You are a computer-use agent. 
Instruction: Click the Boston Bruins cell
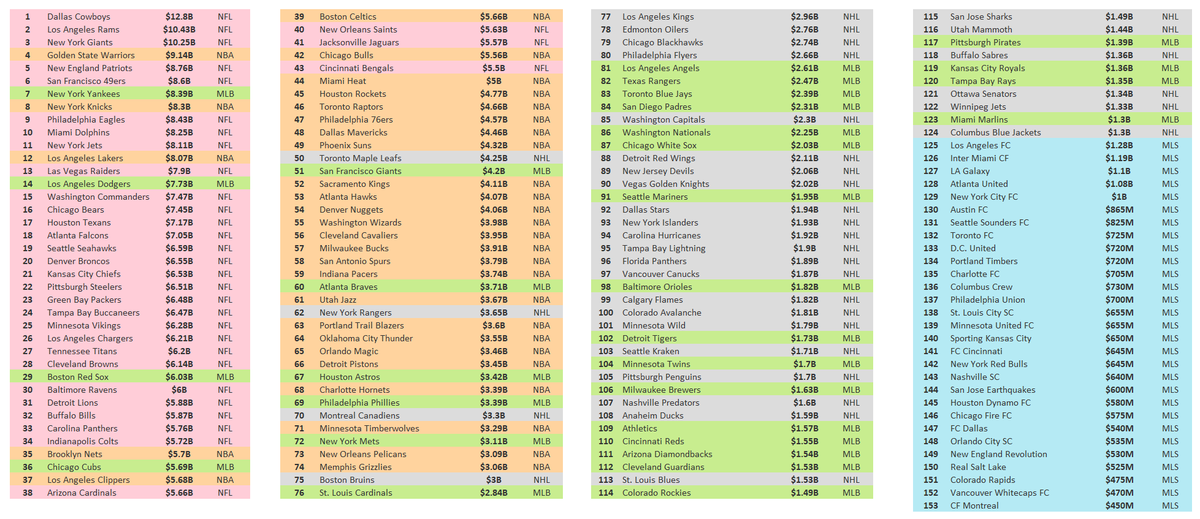[x=347, y=479]
